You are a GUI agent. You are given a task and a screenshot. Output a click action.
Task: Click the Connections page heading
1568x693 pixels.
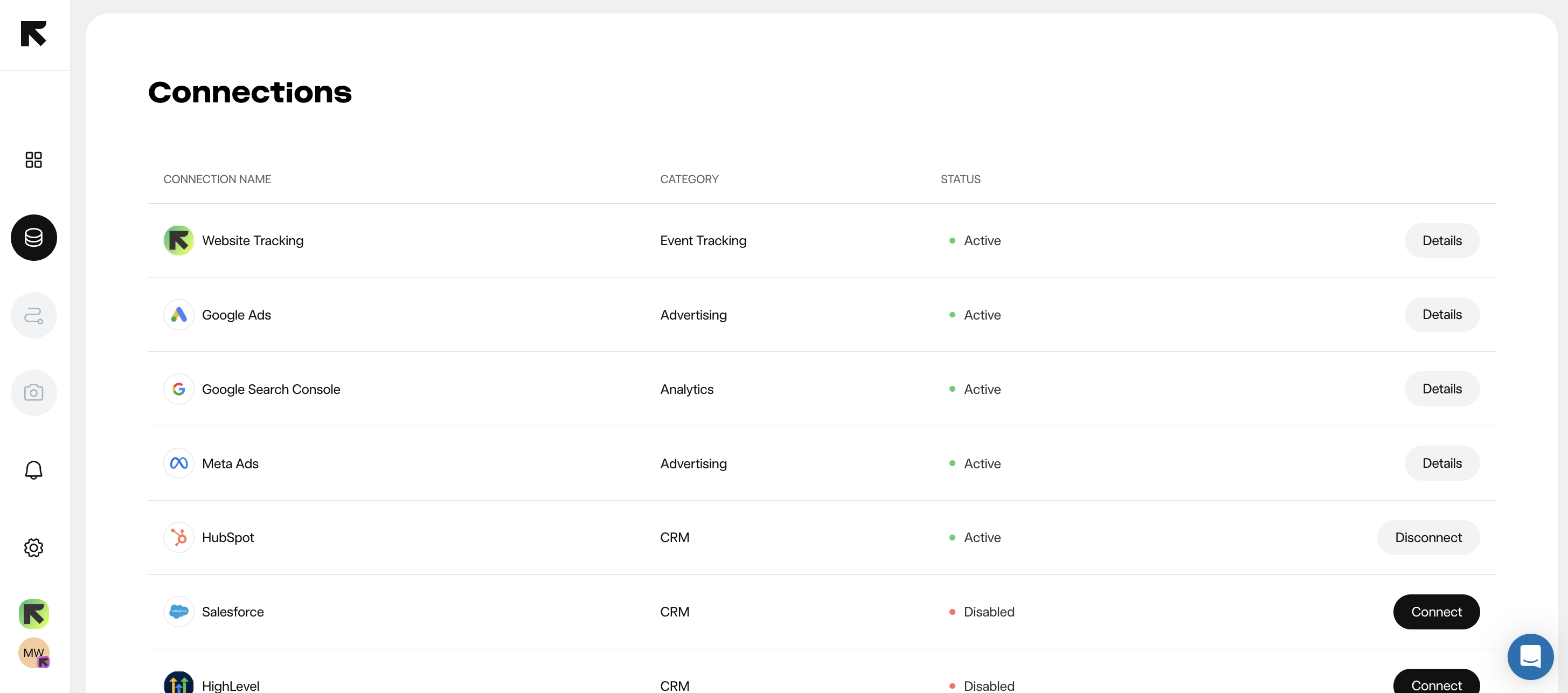(x=249, y=93)
